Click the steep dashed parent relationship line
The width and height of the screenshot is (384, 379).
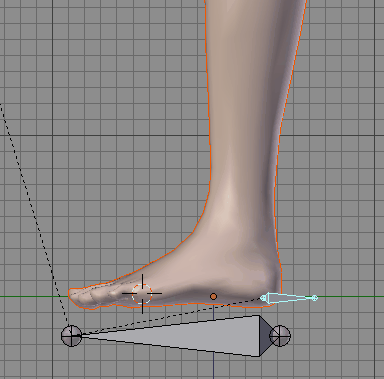(33, 213)
